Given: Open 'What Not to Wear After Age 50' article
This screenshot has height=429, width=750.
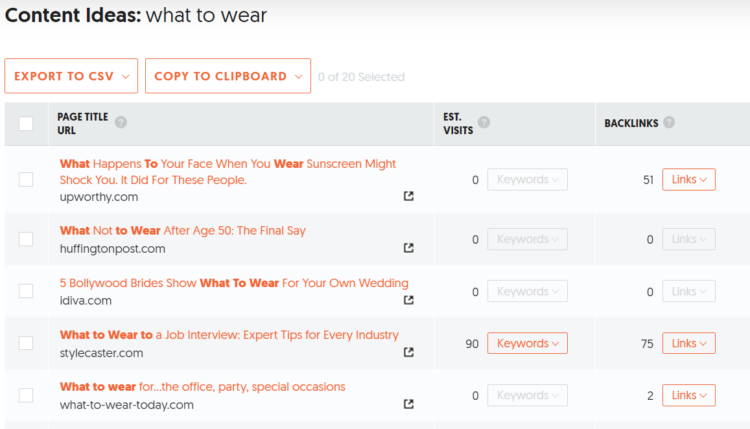Looking at the screenshot, I should point(183,231).
